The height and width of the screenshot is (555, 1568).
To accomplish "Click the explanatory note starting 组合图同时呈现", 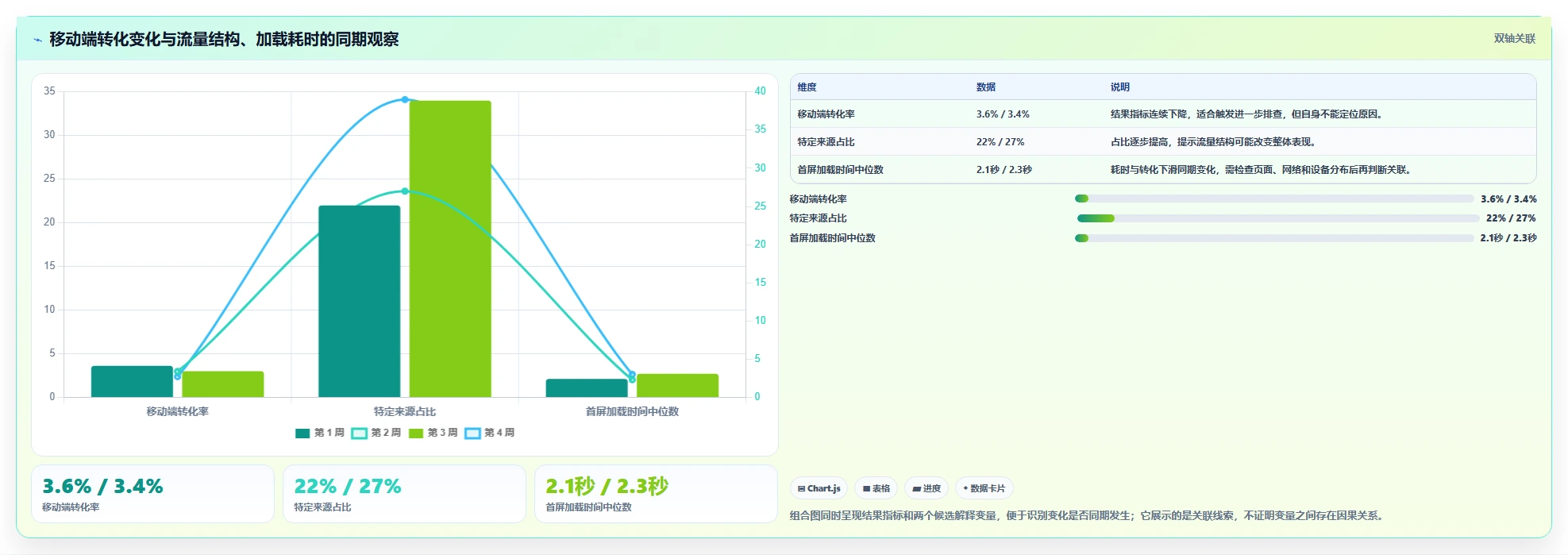I will pos(1088,515).
